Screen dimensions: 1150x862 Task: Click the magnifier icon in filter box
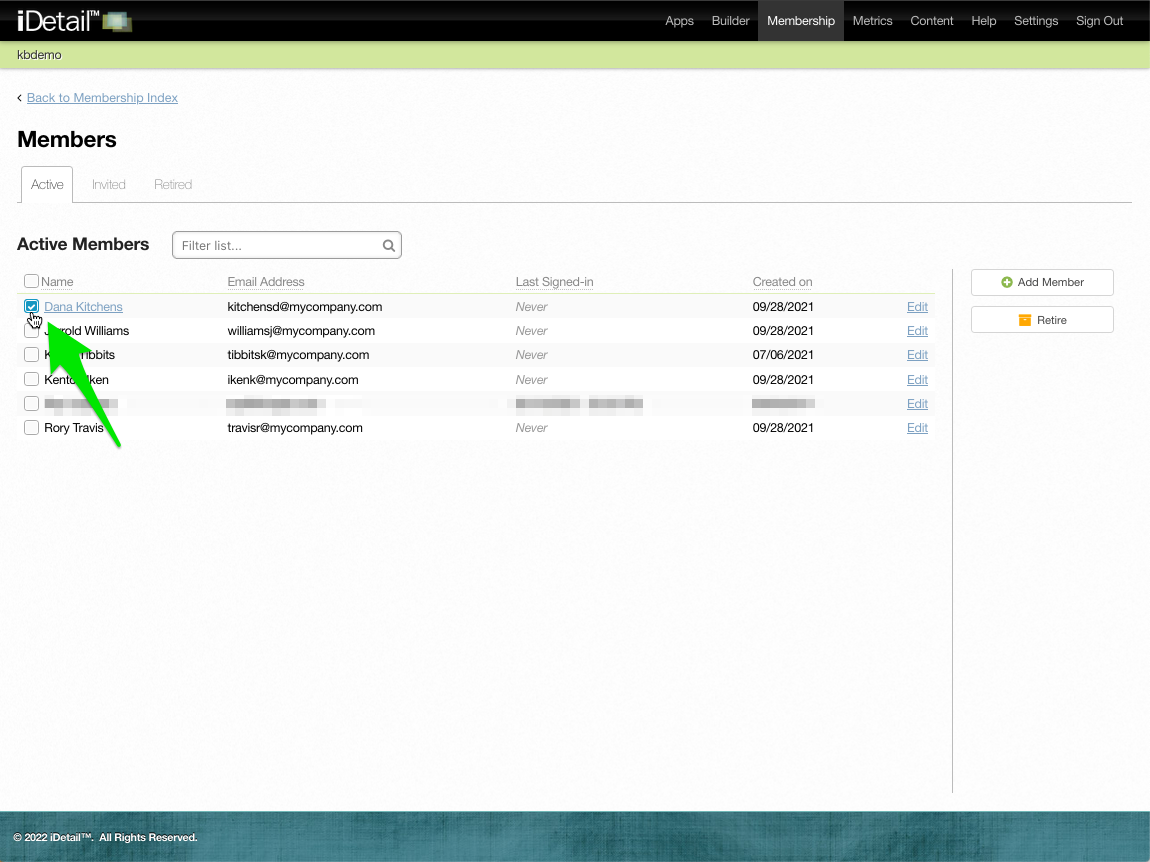(389, 246)
